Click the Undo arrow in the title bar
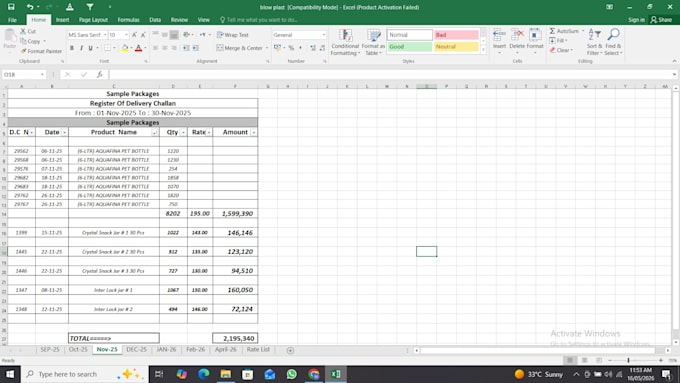Viewport: 680px width, 383px height. click(x=29, y=7)
